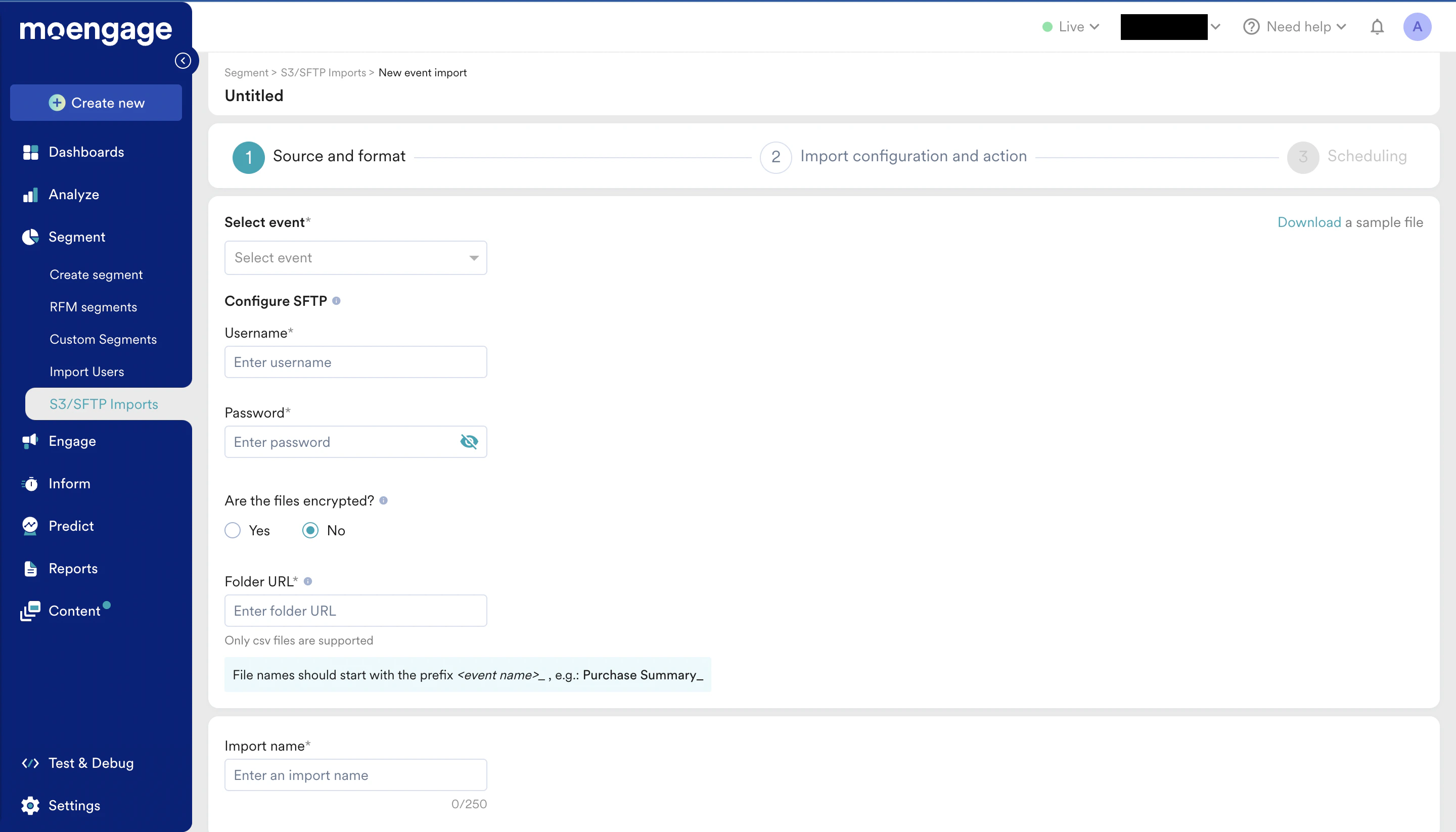Screen dimensions: 1456x832
Task: Click the Folder URL info icon
Action: tap(307, 581)
